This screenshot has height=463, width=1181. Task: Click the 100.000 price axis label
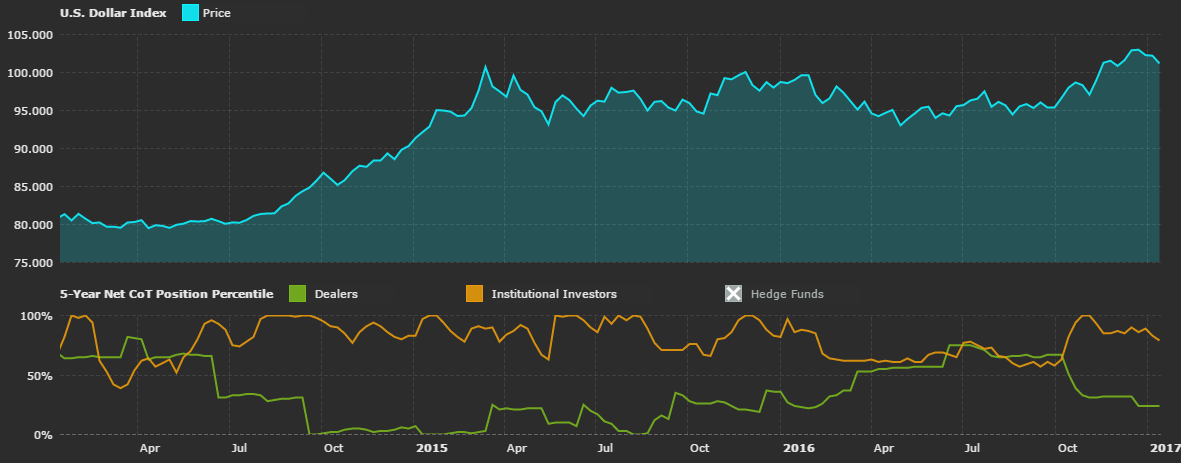[x=29, y=73]
